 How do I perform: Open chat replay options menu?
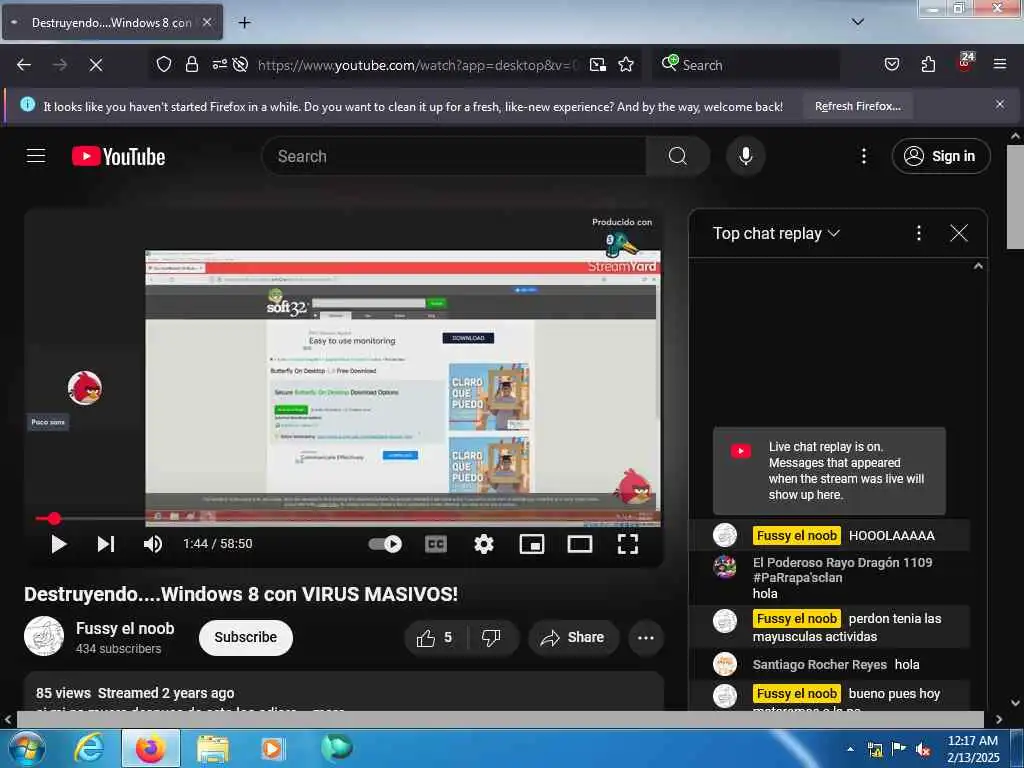point(918,233)
